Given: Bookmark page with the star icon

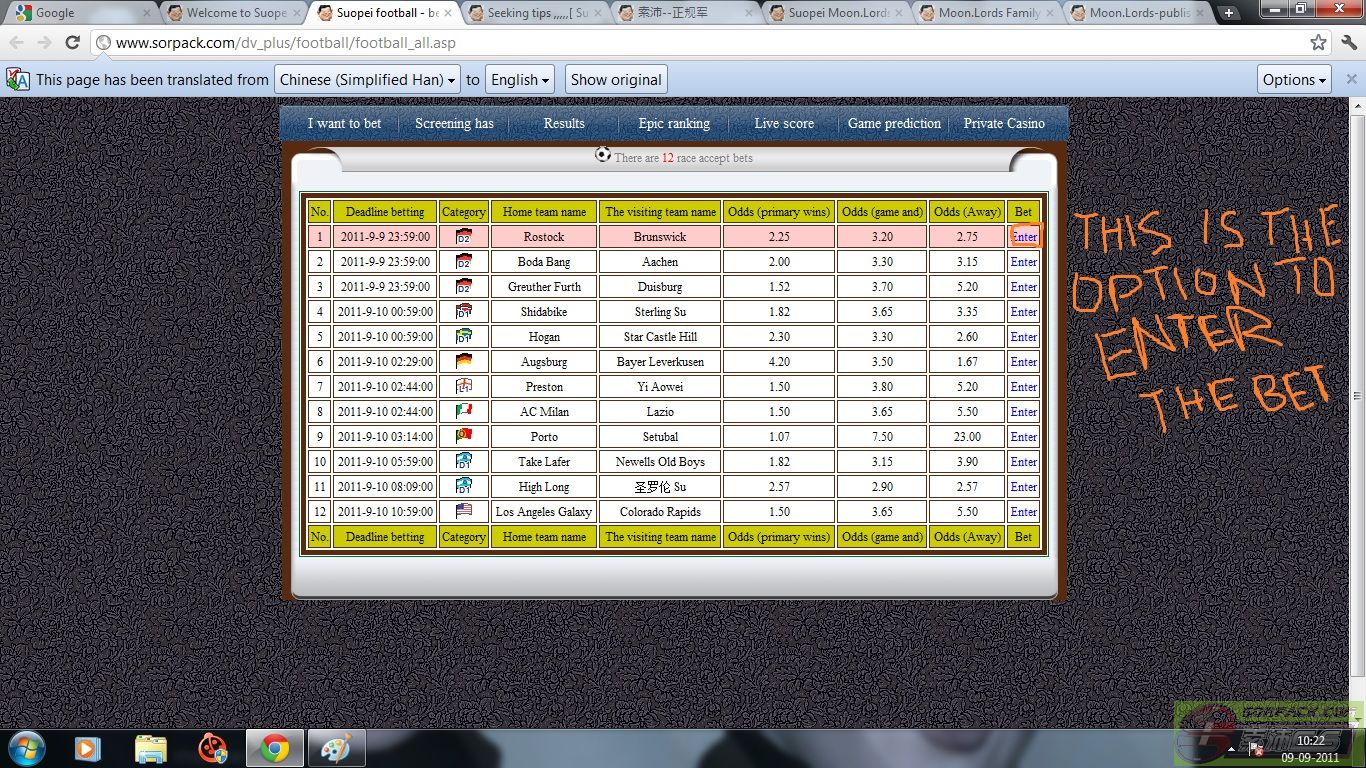Looking at the screenshot, I should click(1318, 43).
